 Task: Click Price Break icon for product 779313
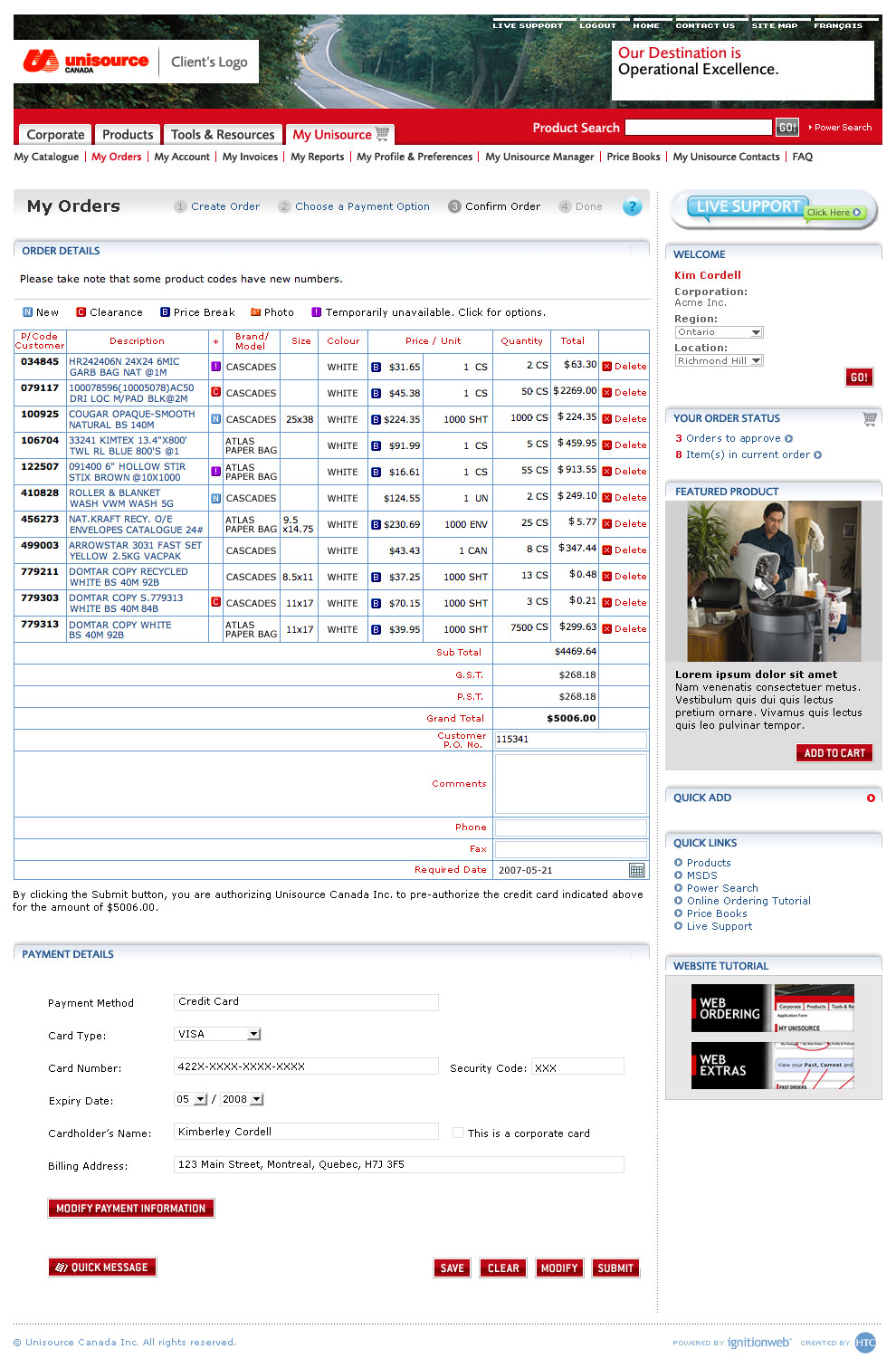(376, 629)
